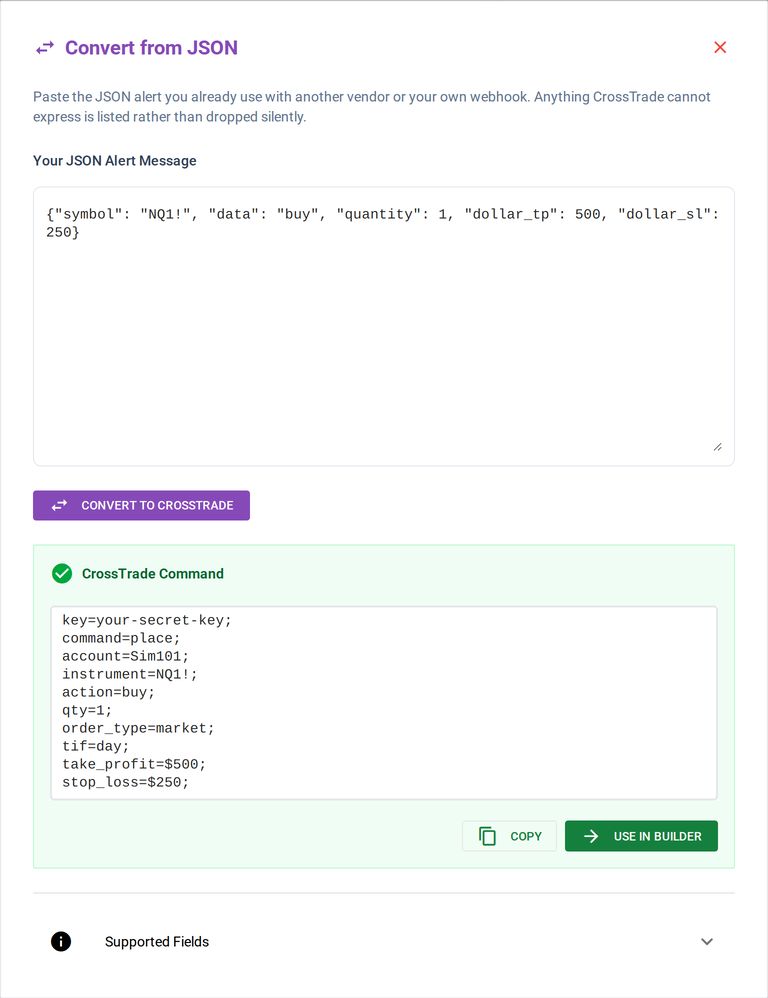Click the 'account=Sim101;' line

[125, 656]
